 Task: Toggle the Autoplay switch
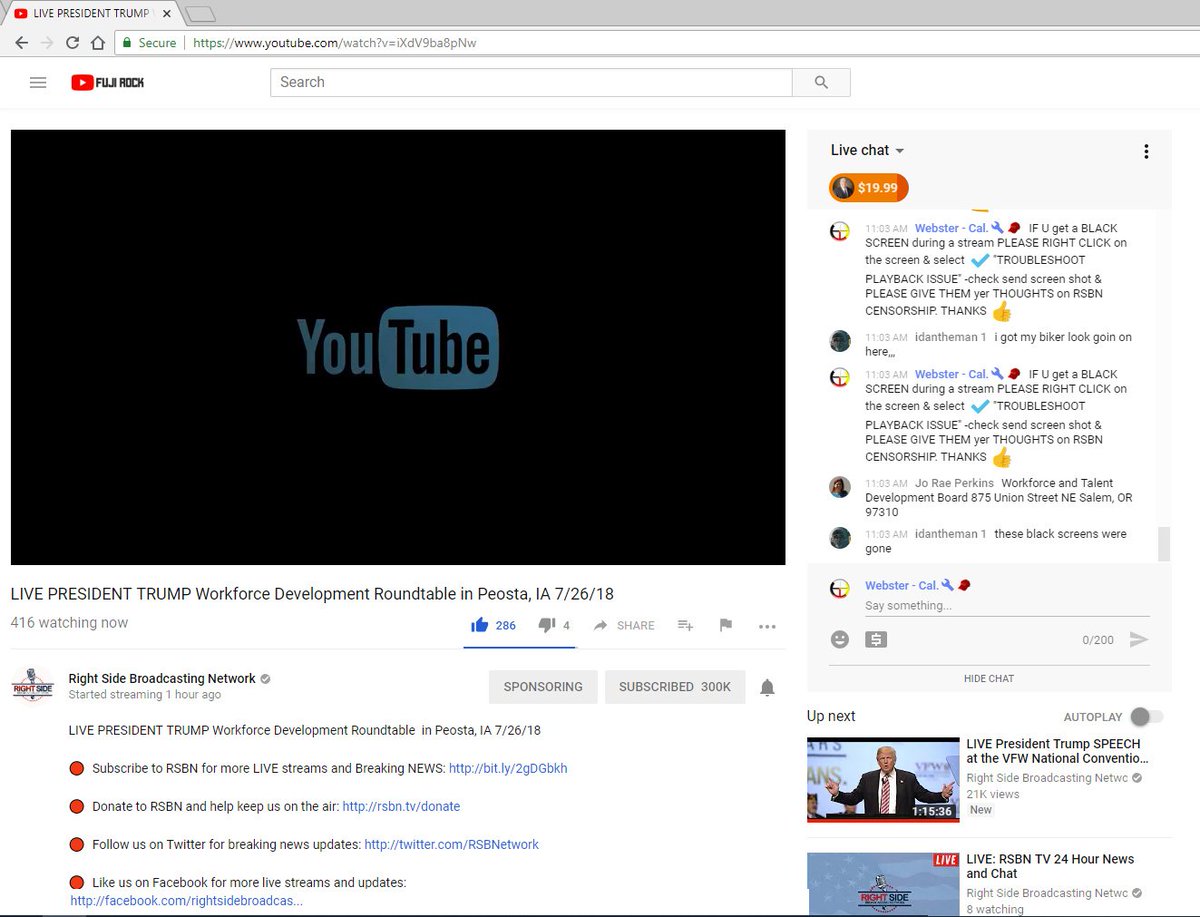tap(1146, 717)
